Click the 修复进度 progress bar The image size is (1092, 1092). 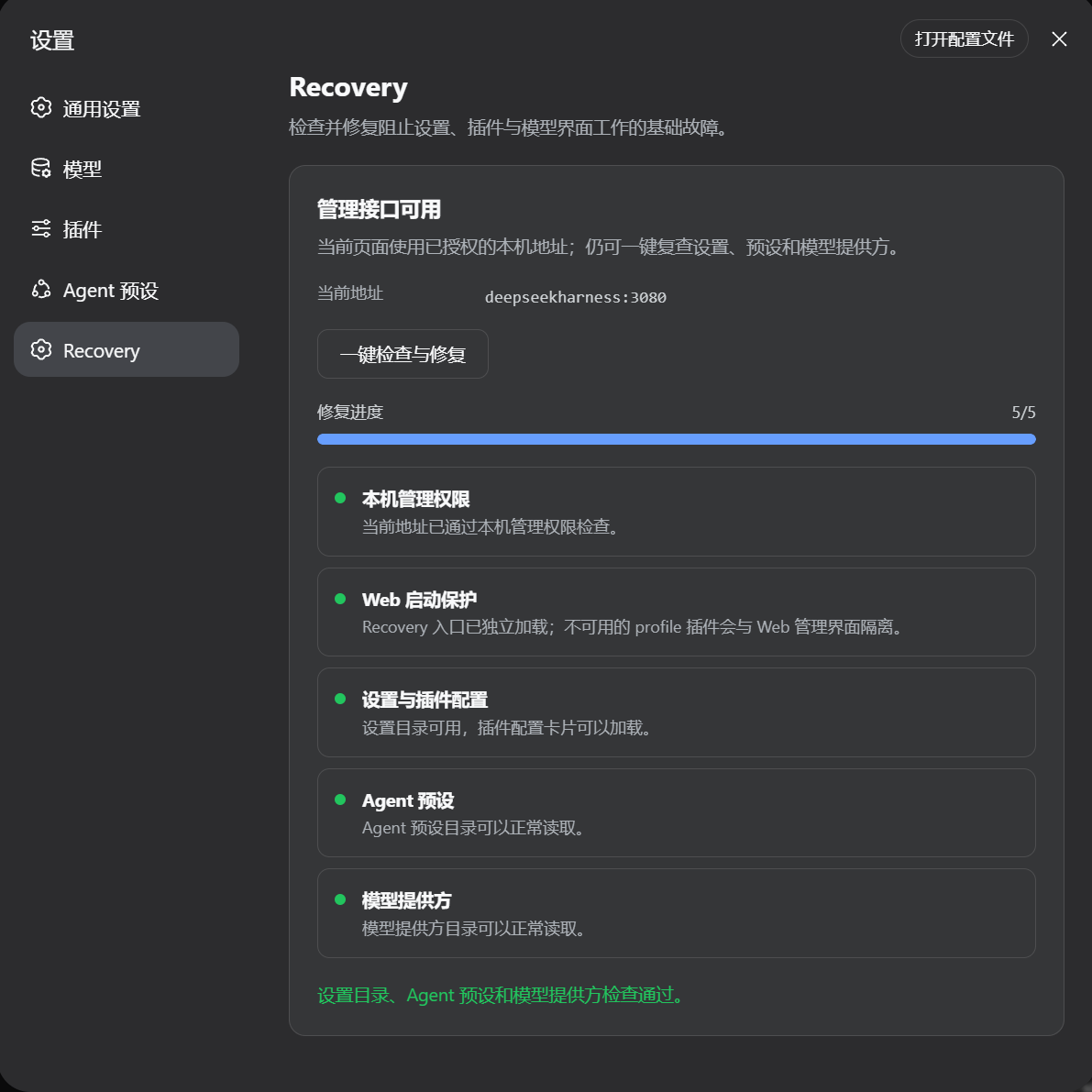coord(677,439)
